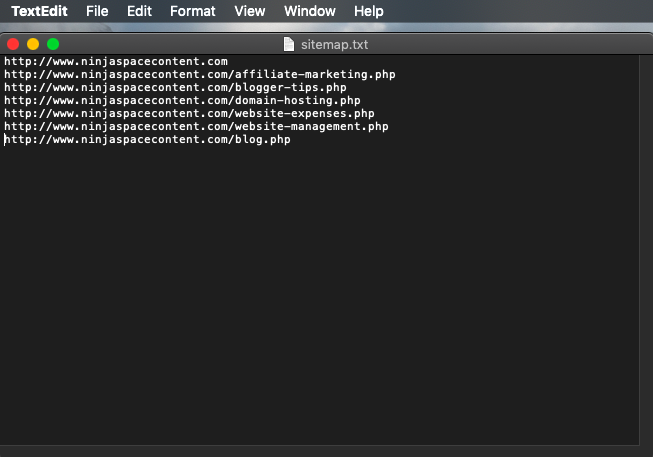Open the Edit menu
653x457 pixels.
[139, 11]
